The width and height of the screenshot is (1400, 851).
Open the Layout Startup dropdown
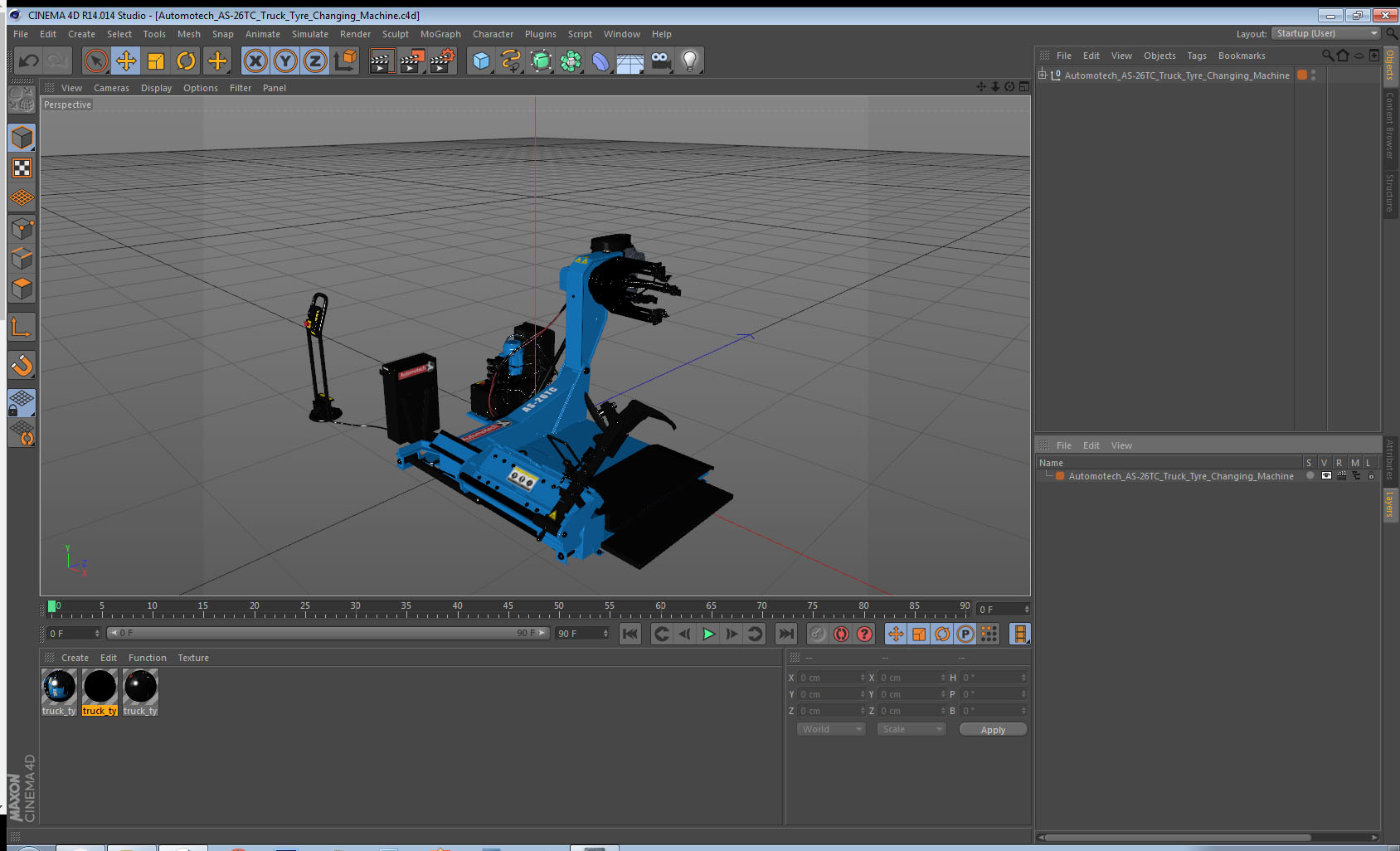coord(1325,33)
